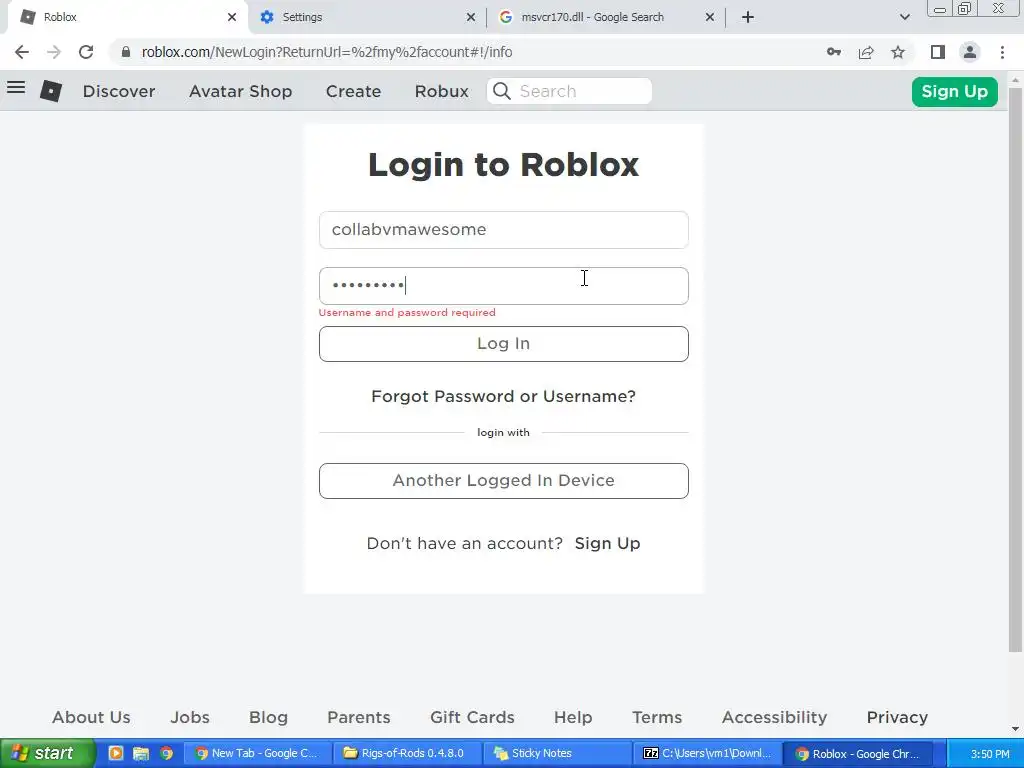Screen dimensions: 1024x768
Task: Focus the username field showing collabvmawesome
Action: click(x=504, y=230)
